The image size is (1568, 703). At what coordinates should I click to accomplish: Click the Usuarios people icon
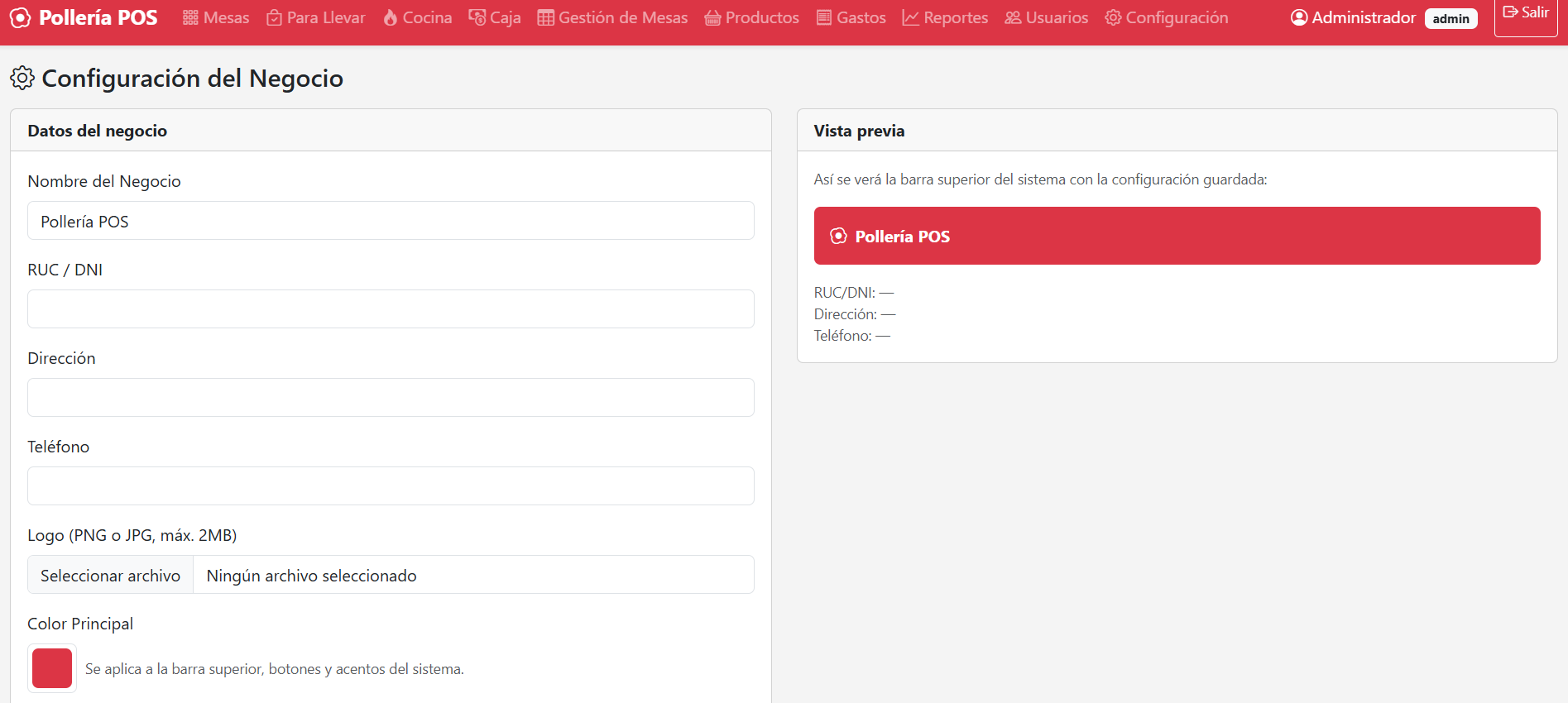1013,17
